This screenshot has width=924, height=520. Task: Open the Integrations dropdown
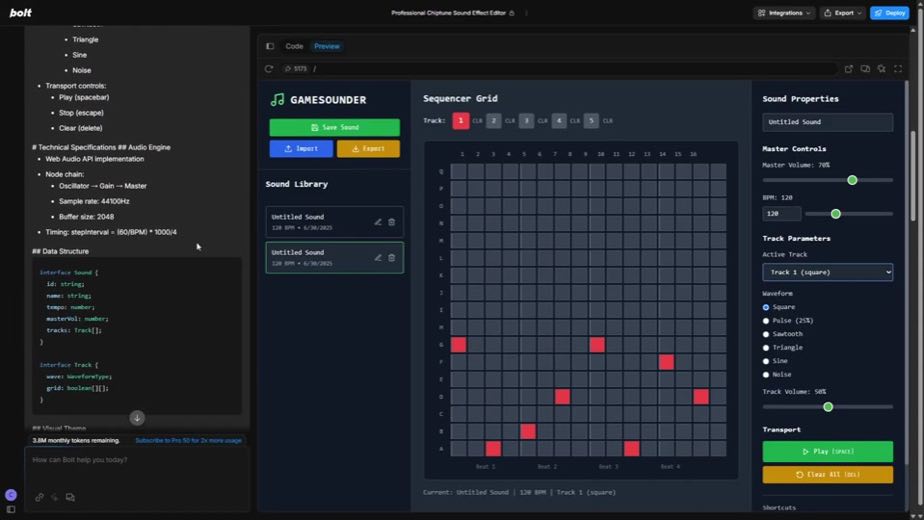coord(784,13)
